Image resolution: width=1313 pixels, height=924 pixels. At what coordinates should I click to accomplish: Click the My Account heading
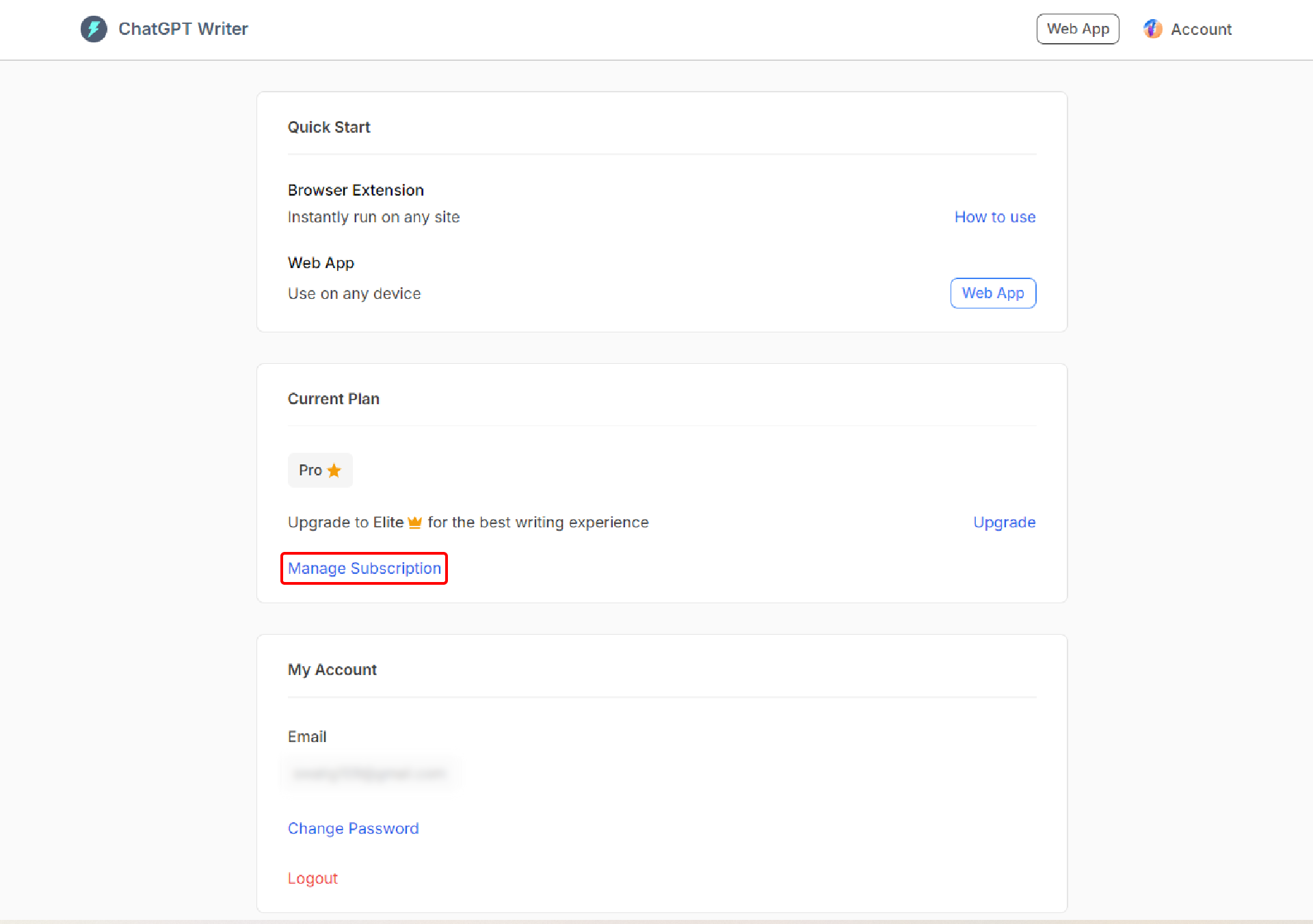332,670
